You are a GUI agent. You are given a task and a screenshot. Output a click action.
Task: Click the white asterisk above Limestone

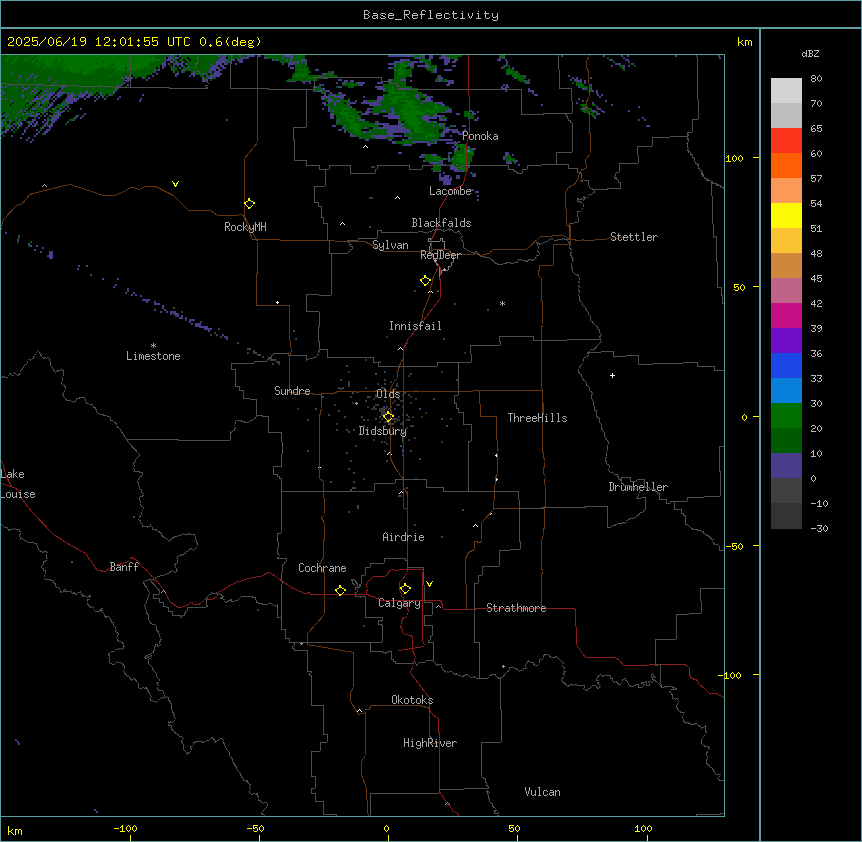pyautogui.click(x=153, y=345)
